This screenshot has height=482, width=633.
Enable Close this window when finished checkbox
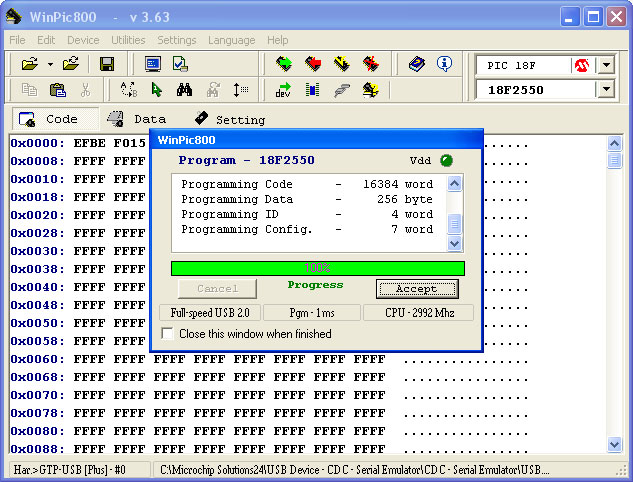tap(167, 333)
